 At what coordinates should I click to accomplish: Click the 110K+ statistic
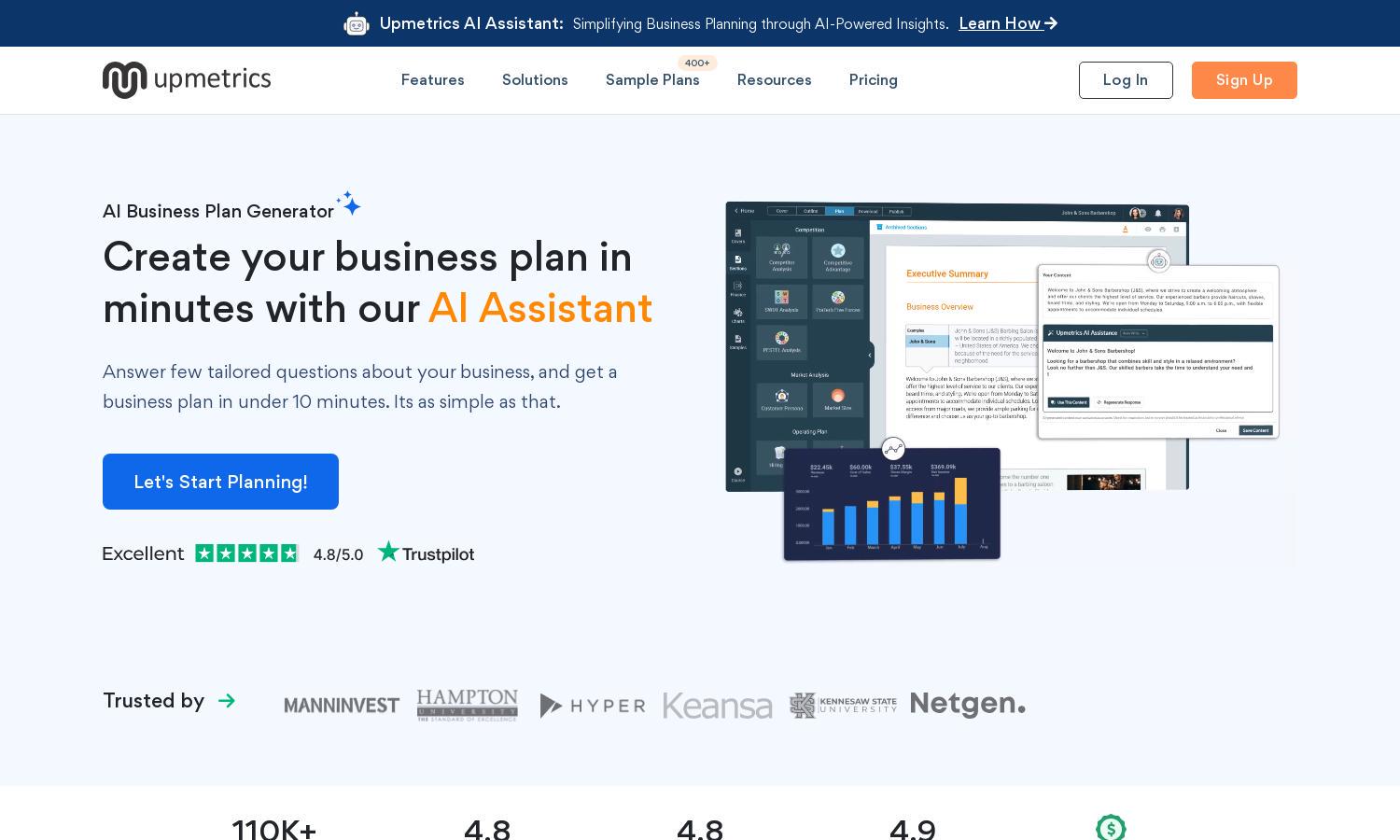pyautogui.click(x=274, y=829)
